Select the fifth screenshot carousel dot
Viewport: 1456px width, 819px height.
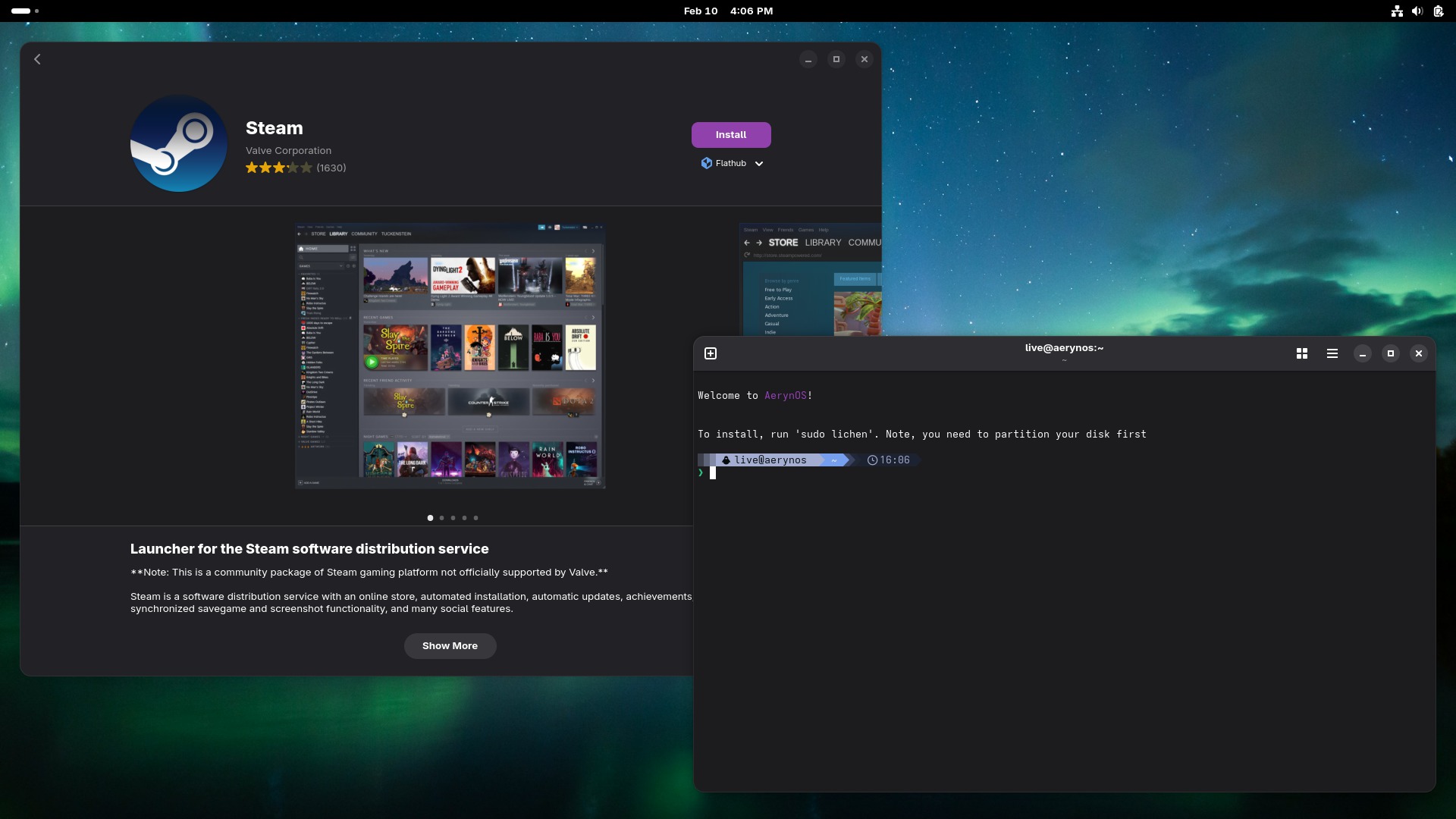476,518
